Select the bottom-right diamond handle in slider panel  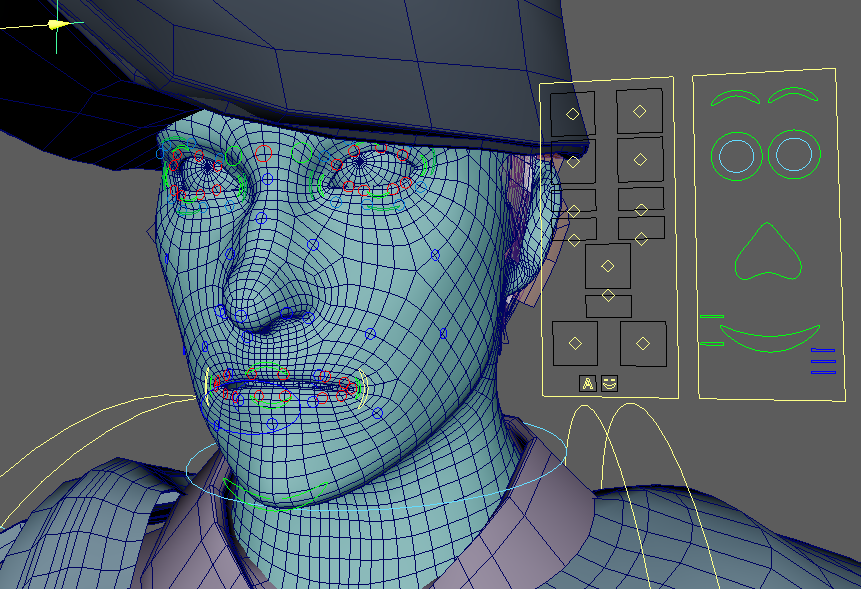[642, 343]
